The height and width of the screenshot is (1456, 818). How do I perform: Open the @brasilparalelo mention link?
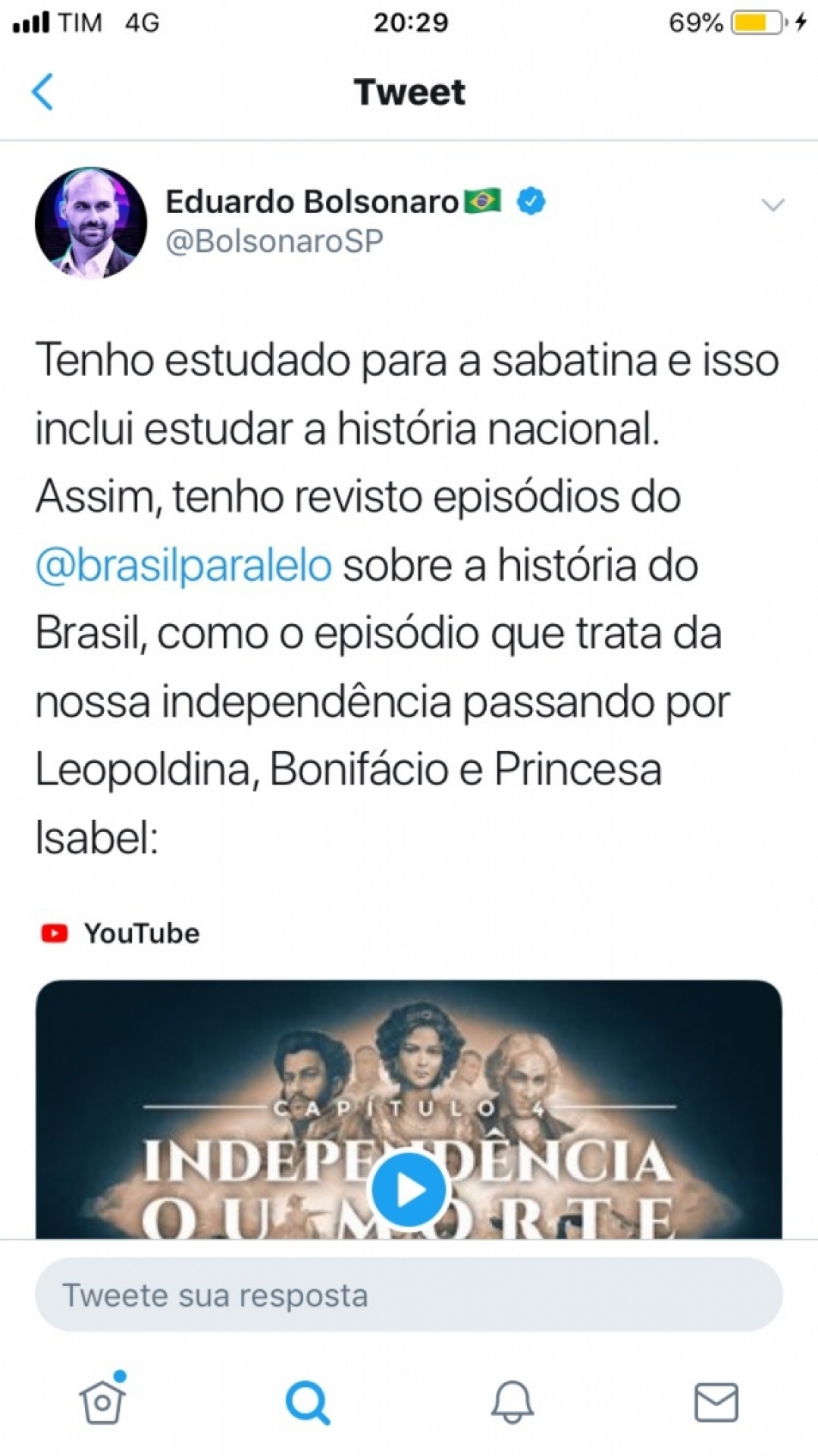point(183,565)
